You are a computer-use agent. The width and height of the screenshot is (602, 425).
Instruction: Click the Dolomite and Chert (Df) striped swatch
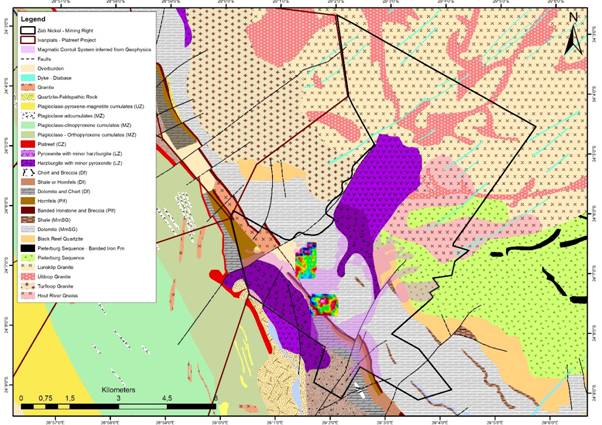pos(28,191)
